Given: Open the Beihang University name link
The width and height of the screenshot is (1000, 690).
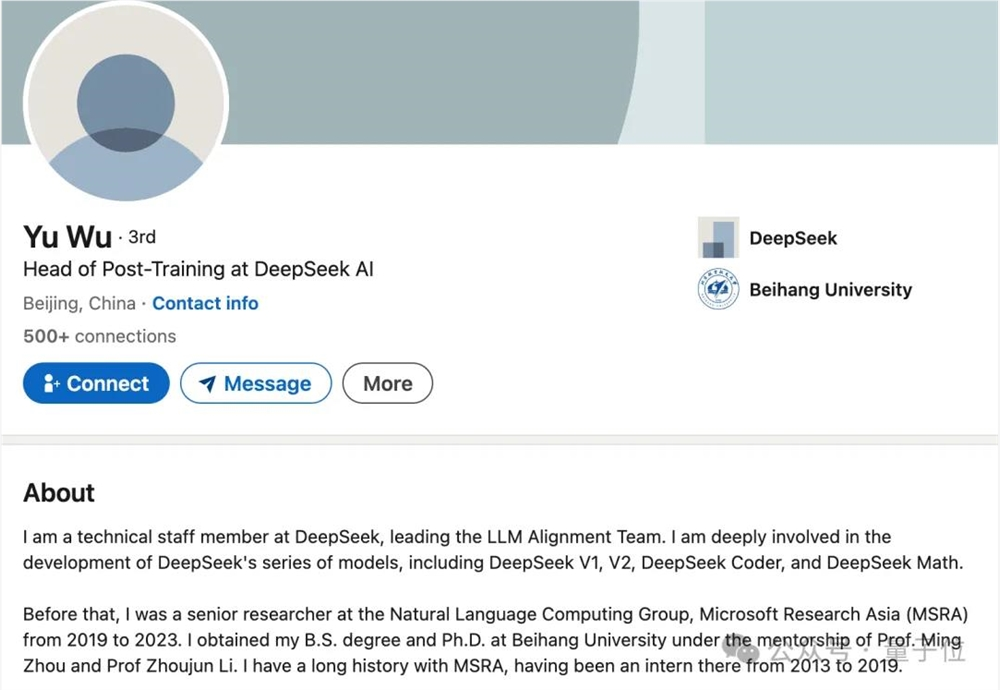Looking at the screenshot, I should coord(830,290).
